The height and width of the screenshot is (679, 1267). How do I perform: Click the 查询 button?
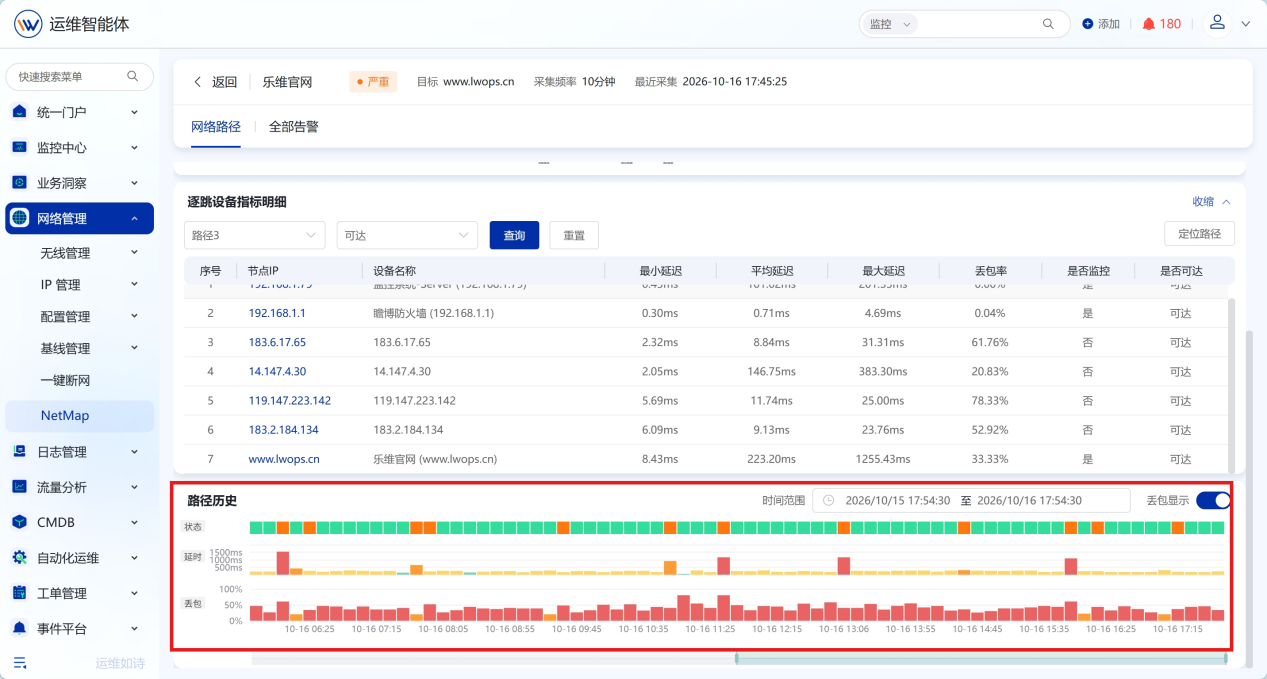point(514,235)
